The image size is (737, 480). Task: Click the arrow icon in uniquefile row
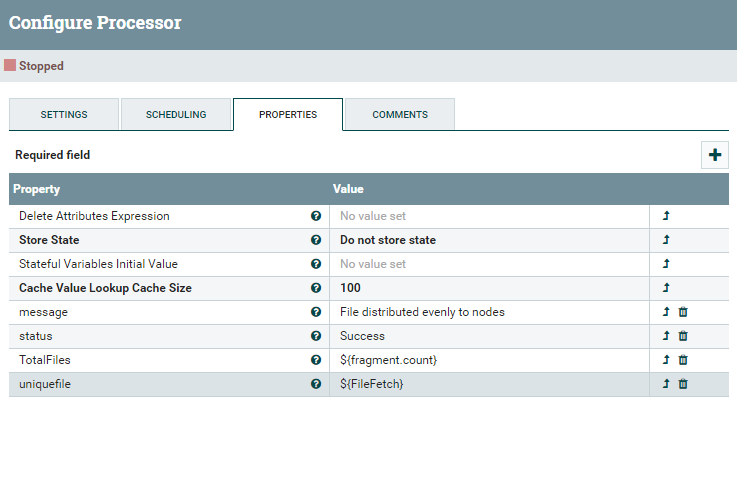pos(666,384)
